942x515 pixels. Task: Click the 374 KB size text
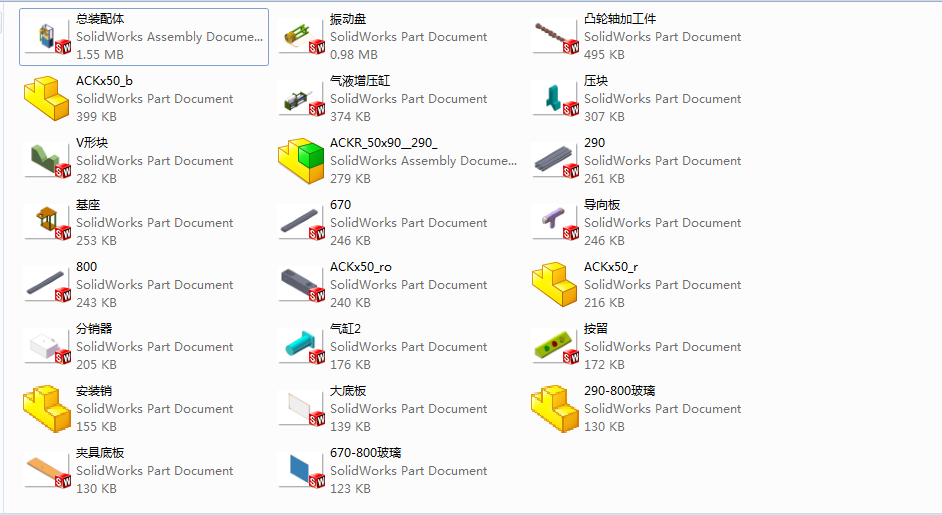(x=350, y=117)
